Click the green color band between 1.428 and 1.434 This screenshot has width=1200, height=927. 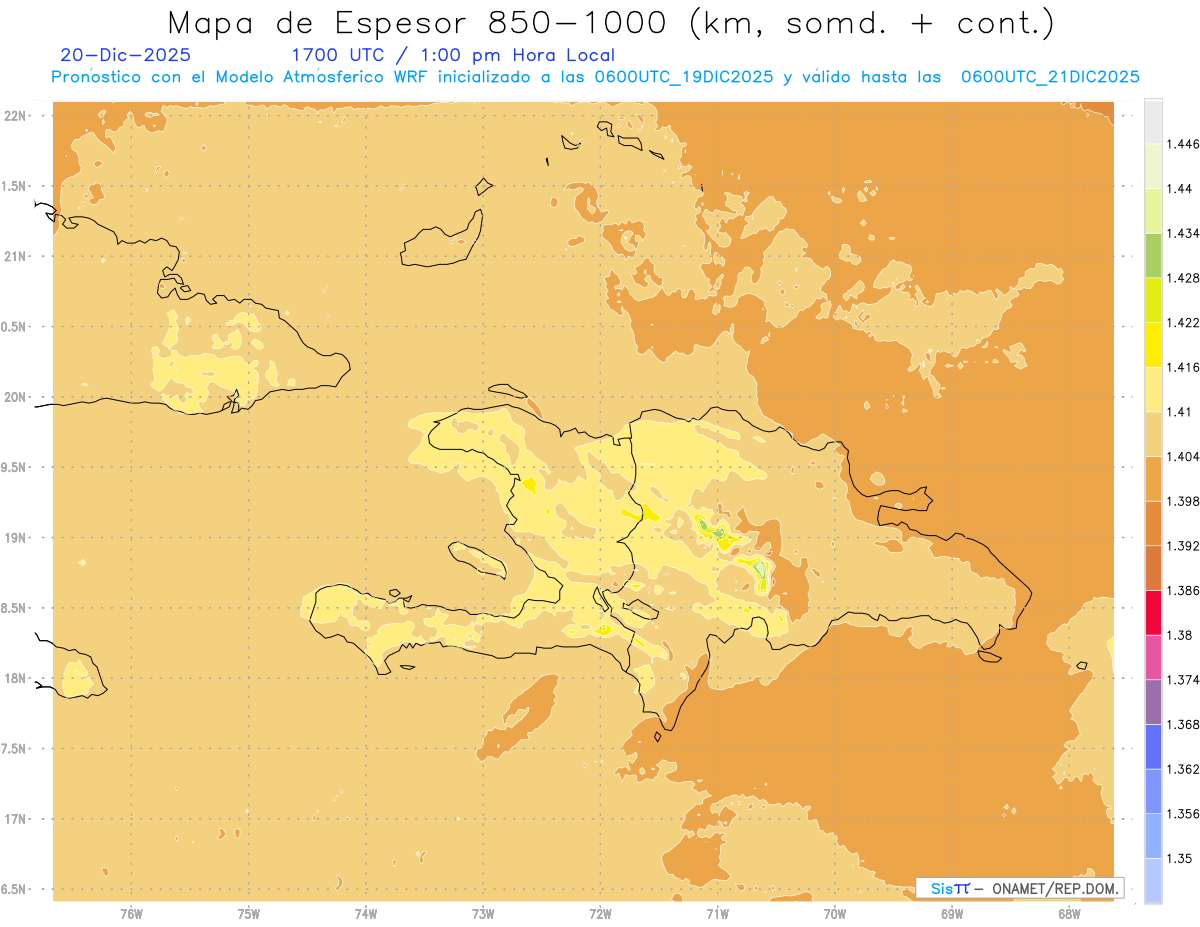1153,255
